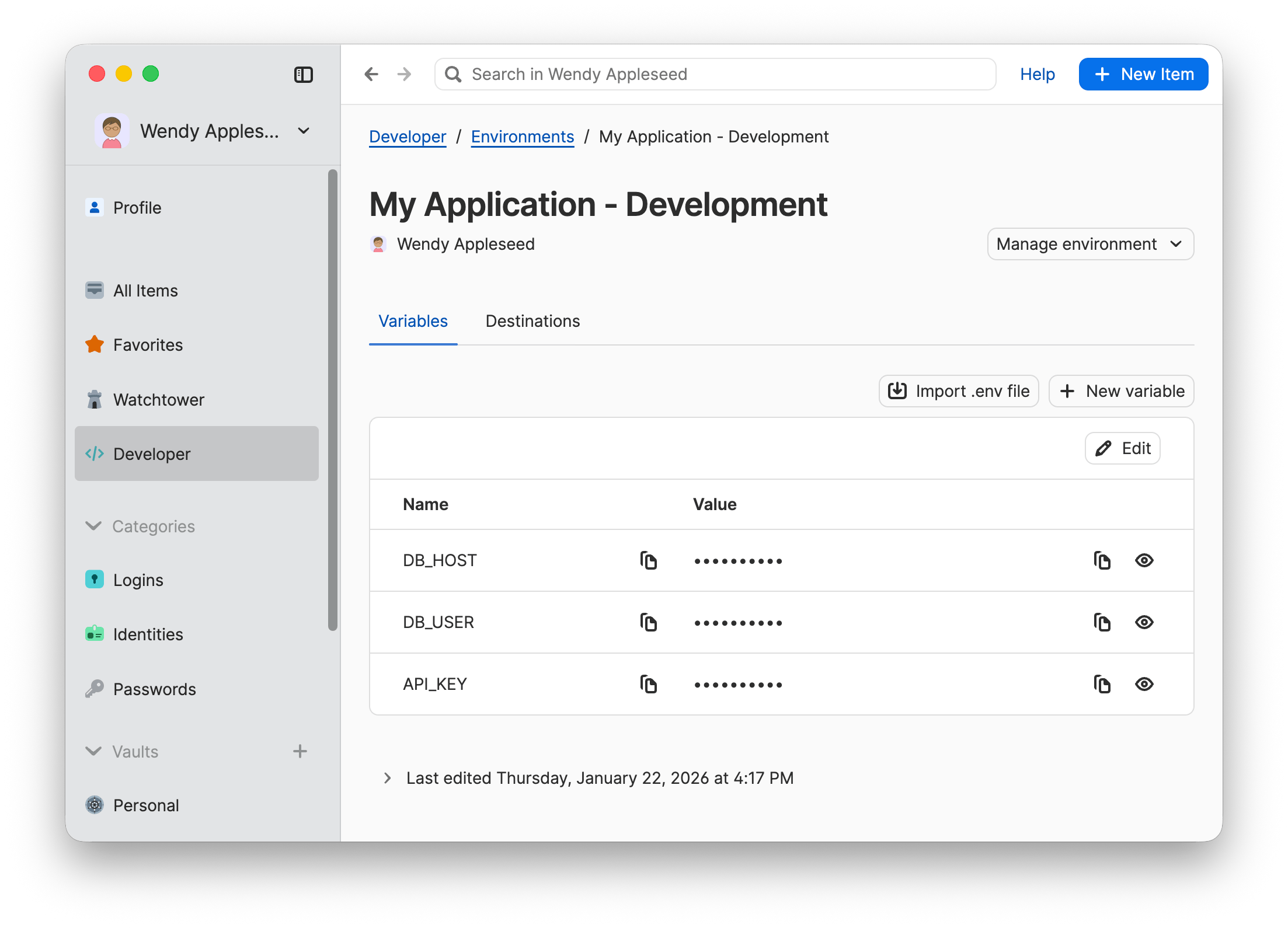Click the search field

(x=715, y=74)
